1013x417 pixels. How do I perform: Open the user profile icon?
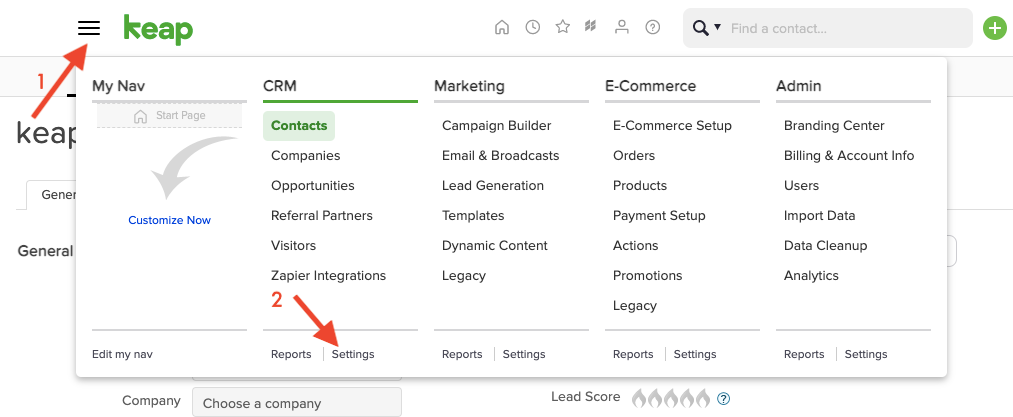621,27
